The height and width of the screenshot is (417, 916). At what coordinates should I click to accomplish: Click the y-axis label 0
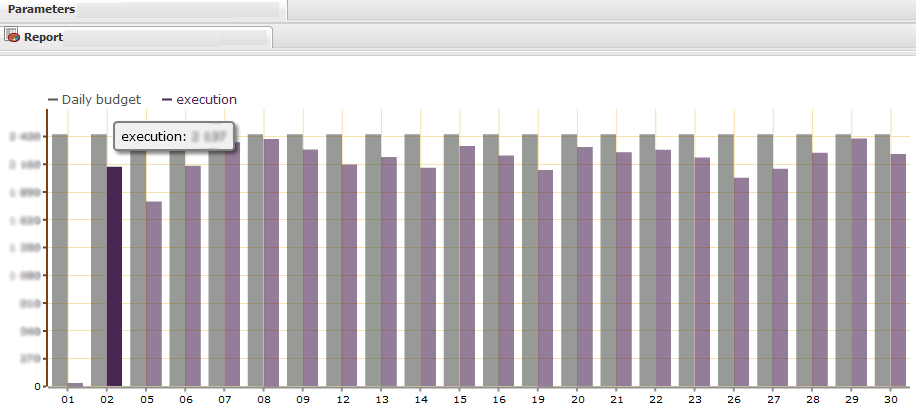[37, 387]
